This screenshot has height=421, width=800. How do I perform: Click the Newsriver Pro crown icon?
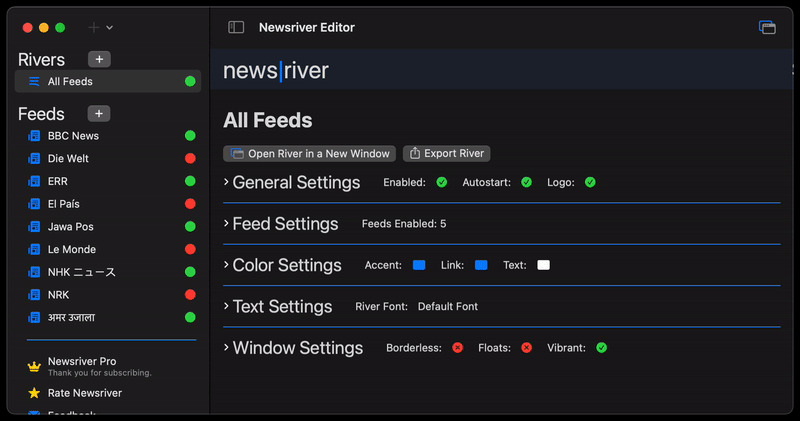34,366
